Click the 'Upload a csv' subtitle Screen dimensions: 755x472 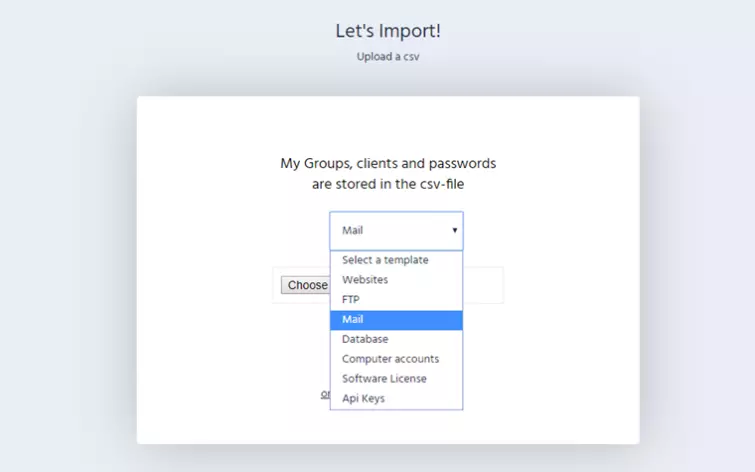pos(388,57)
